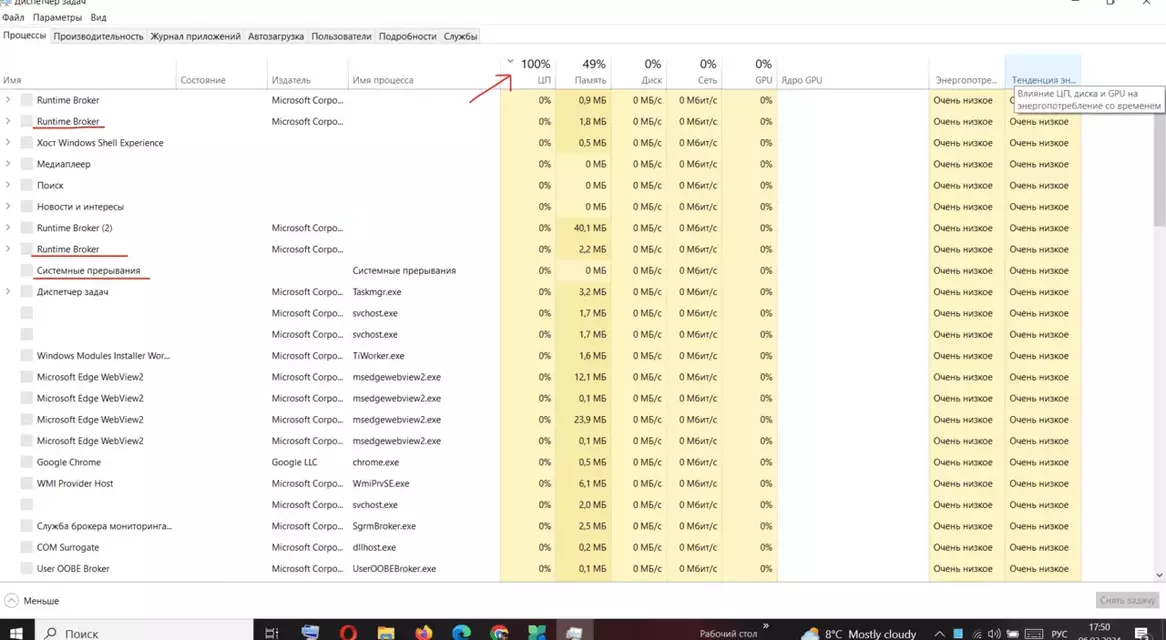Click the Google LLC publisher cell
Screen dimensions: 1166x640
[294, 462]
